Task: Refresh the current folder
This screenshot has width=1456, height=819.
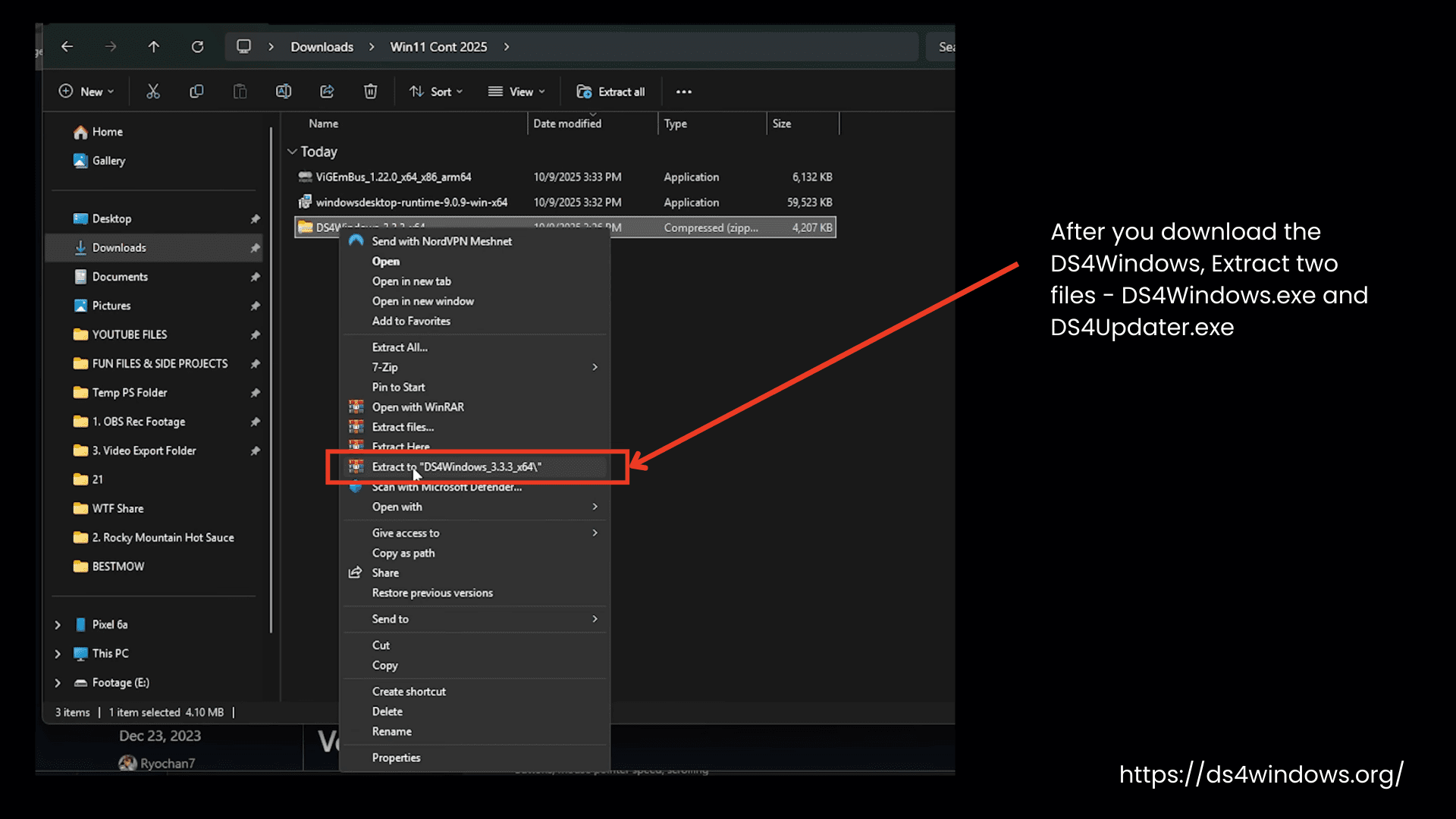Action: point(197,47)
